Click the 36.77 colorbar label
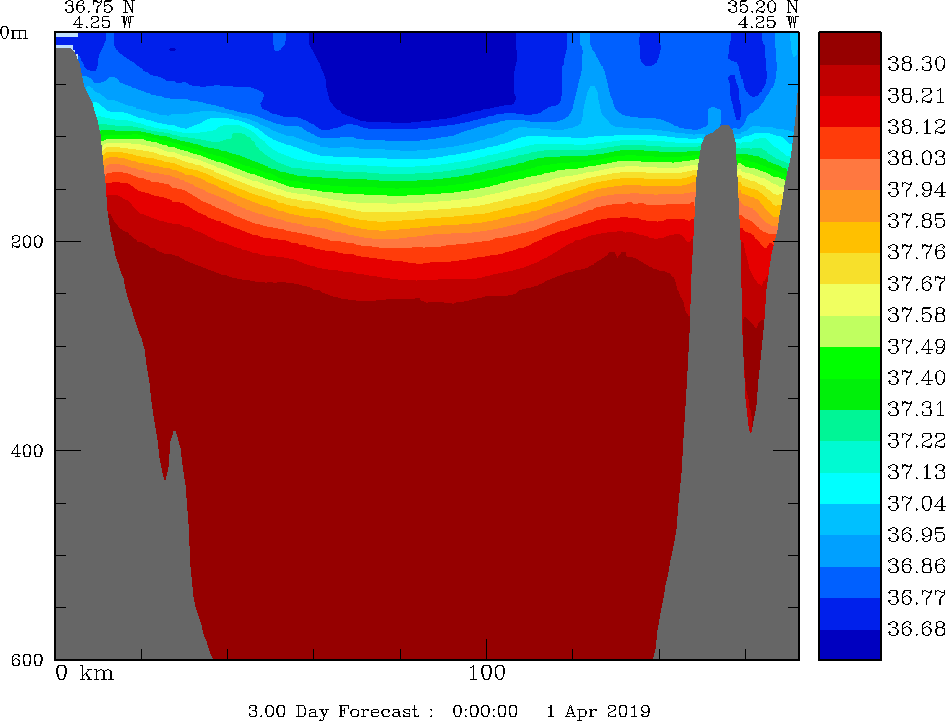 point(916,597)
